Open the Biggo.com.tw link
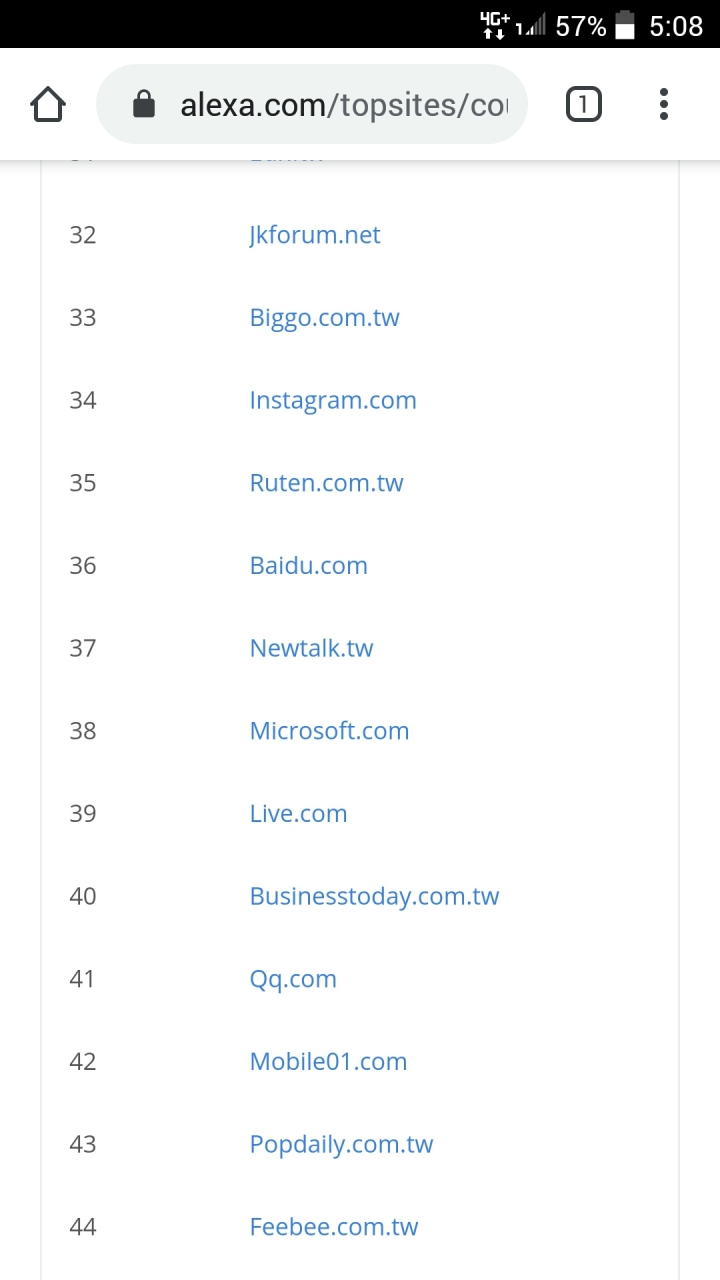The image size is (720, 1280). point(324,318)
